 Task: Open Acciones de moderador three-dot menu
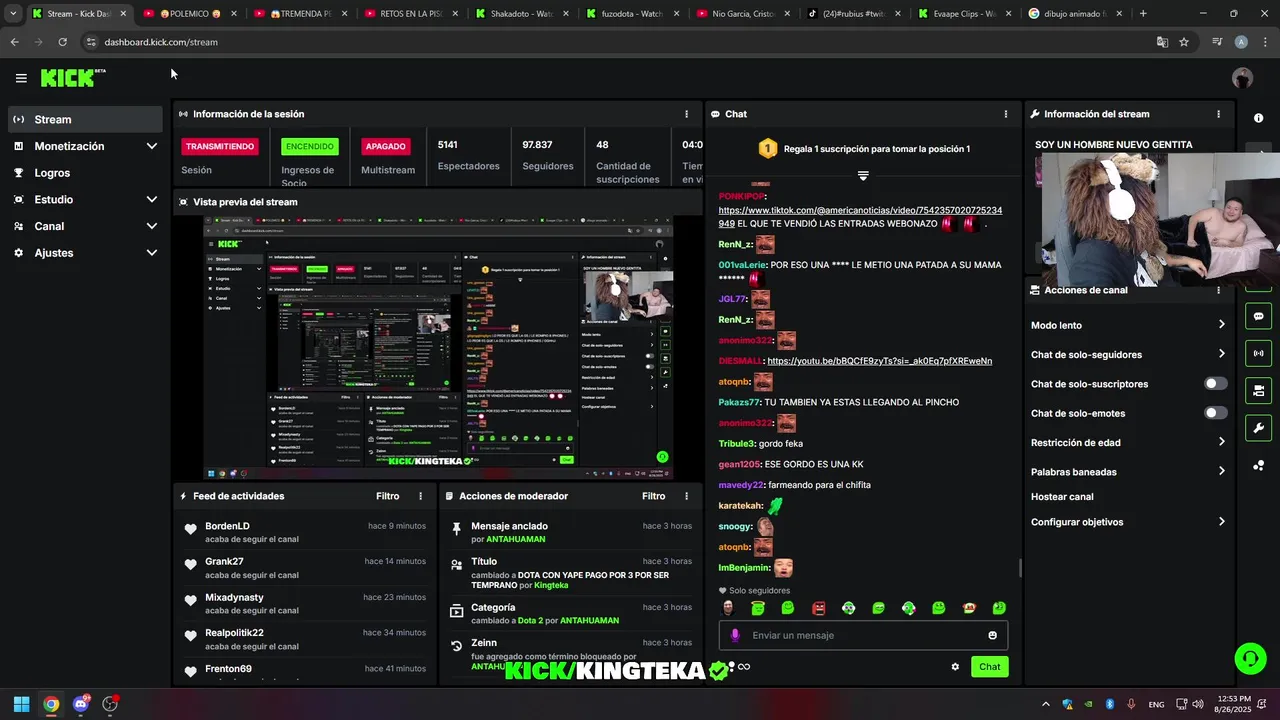click(686, 496)
